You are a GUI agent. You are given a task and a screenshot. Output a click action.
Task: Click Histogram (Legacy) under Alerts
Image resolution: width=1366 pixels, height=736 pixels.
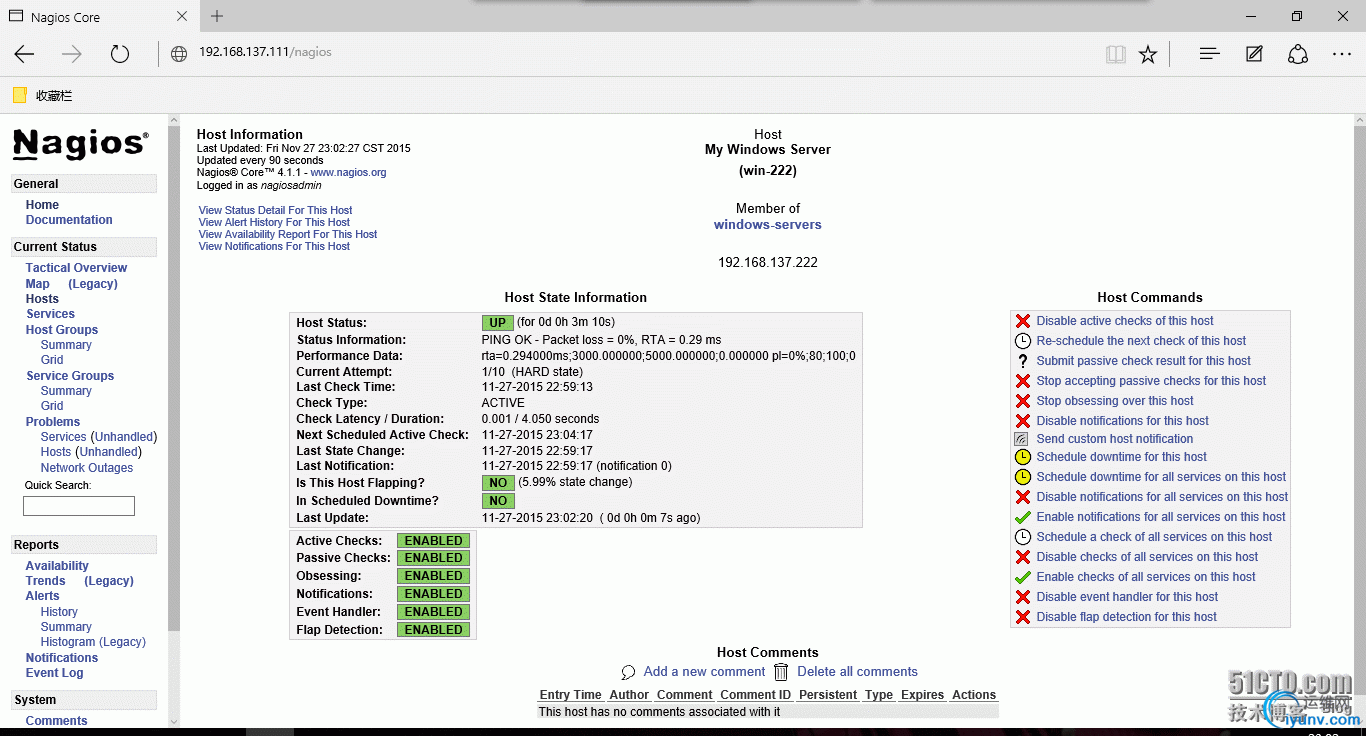click(x=93, y=642)
